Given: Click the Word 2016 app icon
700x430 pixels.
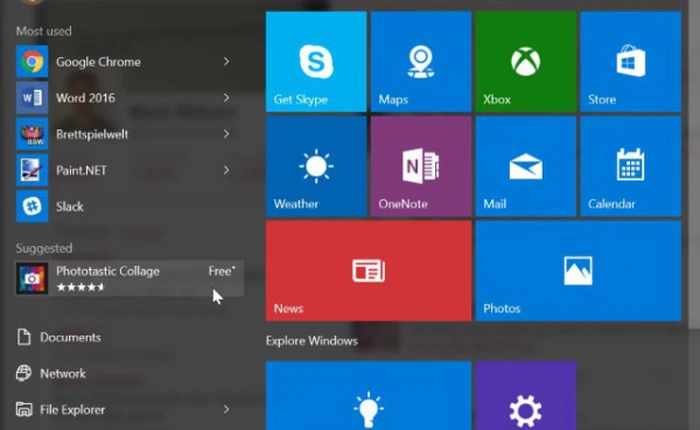Looking at the screenshot, I should coord(32,98).
